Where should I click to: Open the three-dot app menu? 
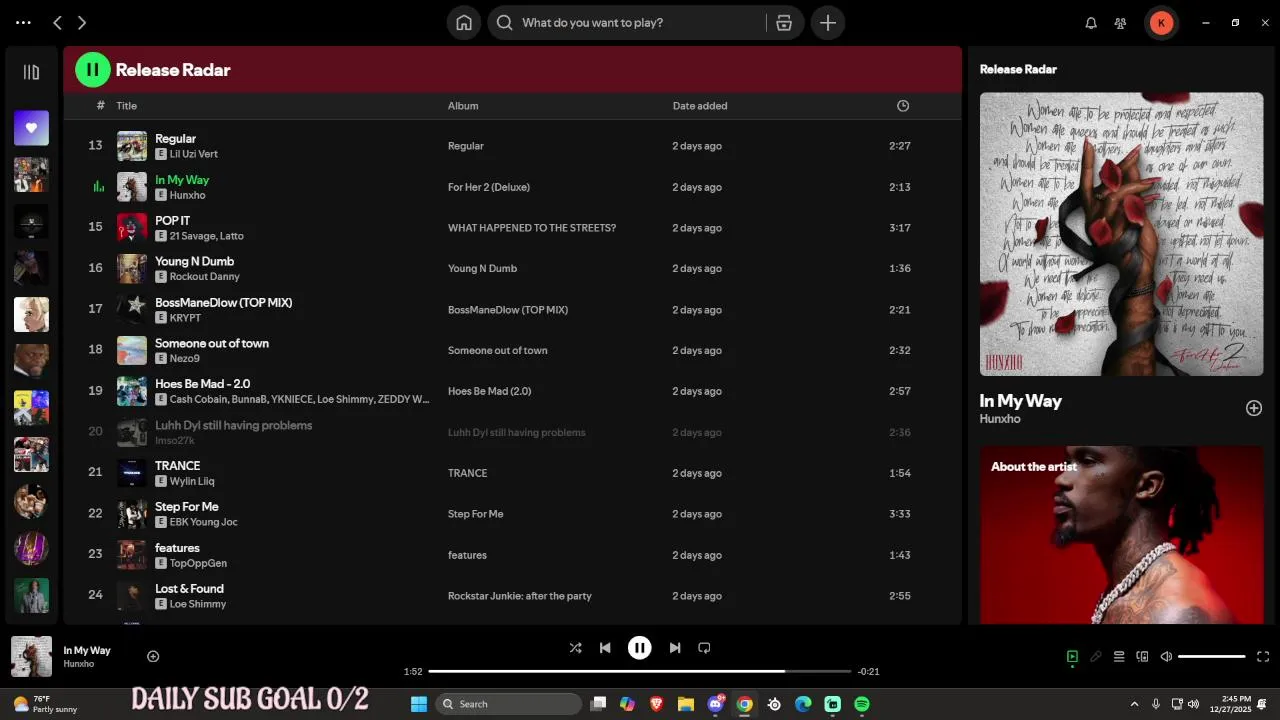coord(23,22)
